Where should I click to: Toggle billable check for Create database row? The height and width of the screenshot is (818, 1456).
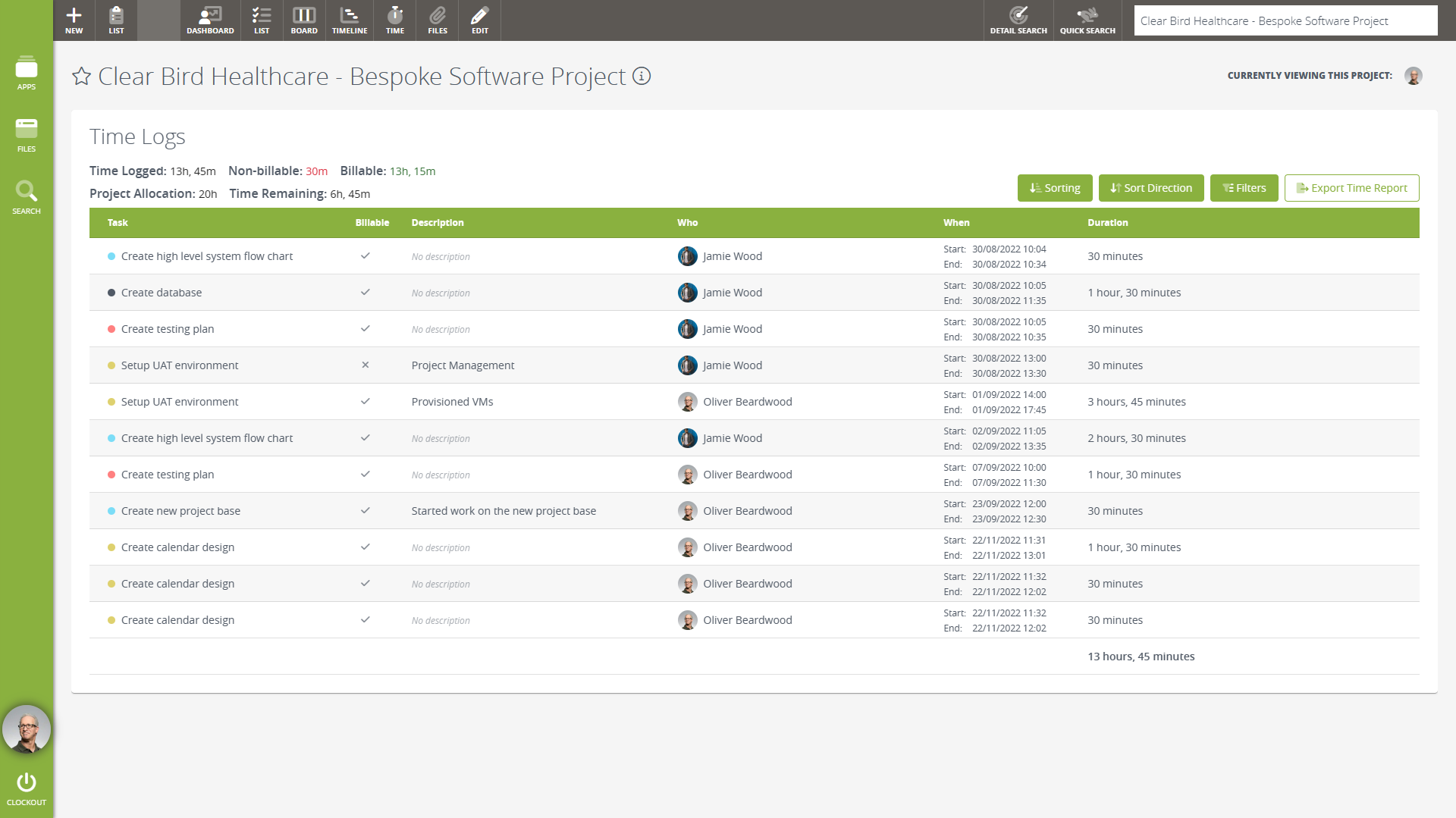click(366, 293)
